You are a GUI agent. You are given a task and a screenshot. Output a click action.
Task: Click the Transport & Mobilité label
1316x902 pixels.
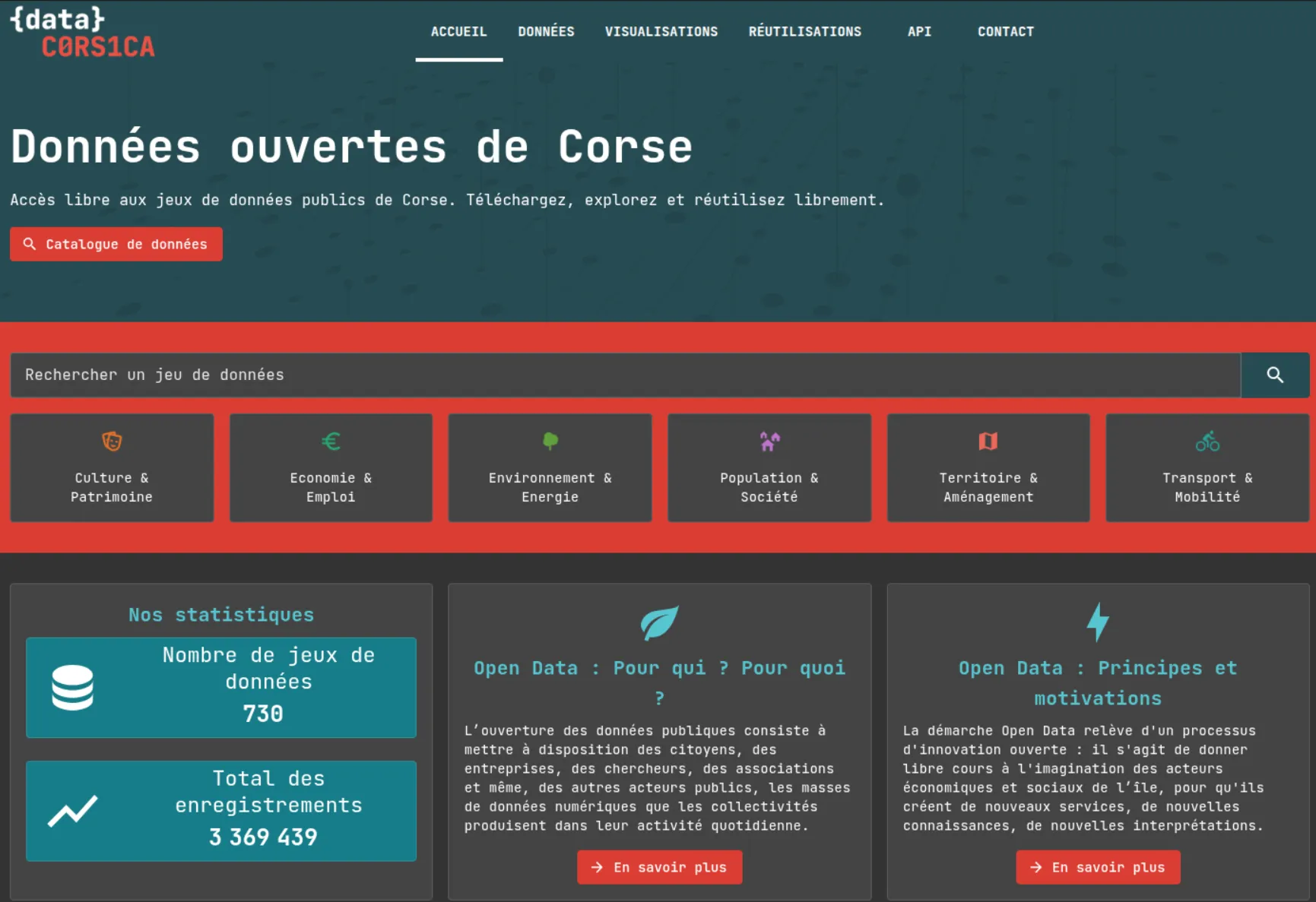coord(1207,487)
